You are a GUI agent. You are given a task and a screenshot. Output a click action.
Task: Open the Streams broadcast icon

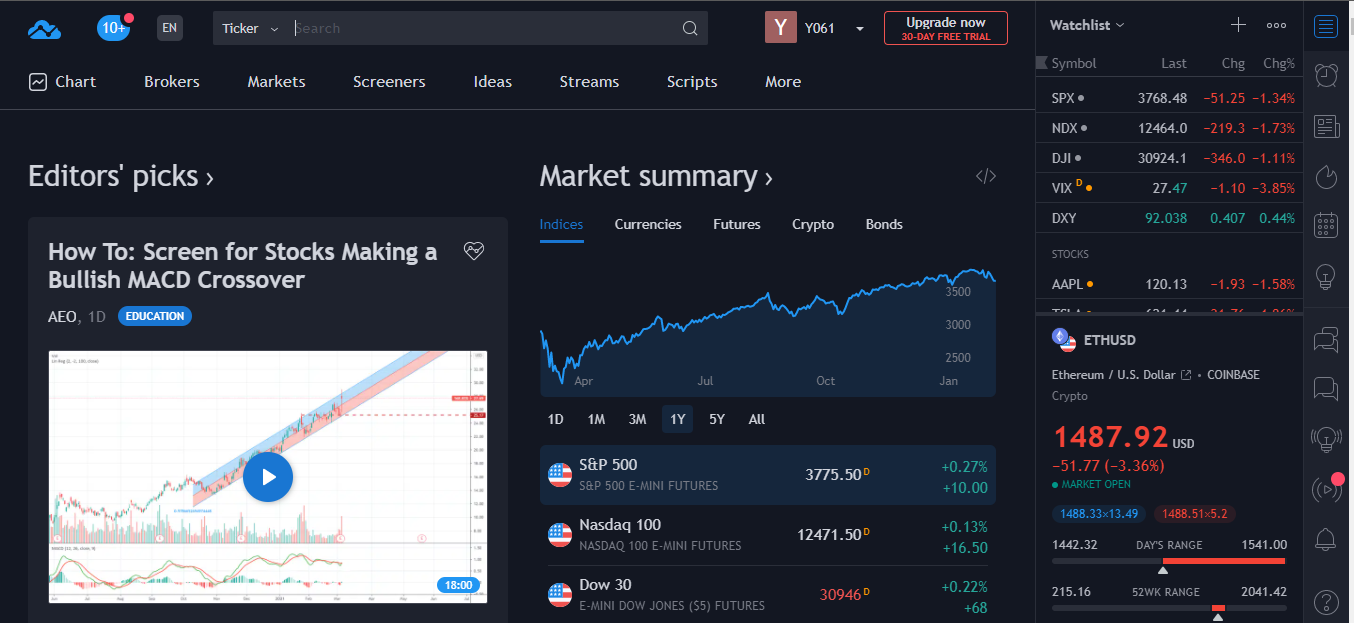click(x=1326, y=489)
